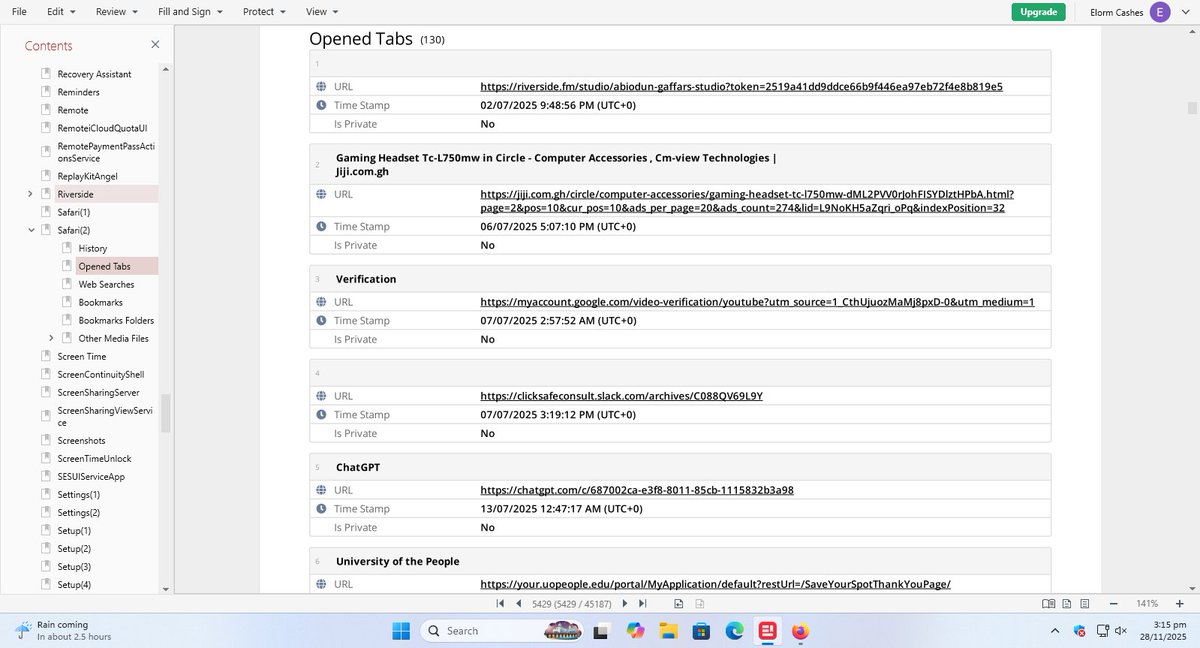Image resolution: width=1200 pixels, height=648 pixels.
Task: Close the Contents panel
Action: click(x=155, y=45)
